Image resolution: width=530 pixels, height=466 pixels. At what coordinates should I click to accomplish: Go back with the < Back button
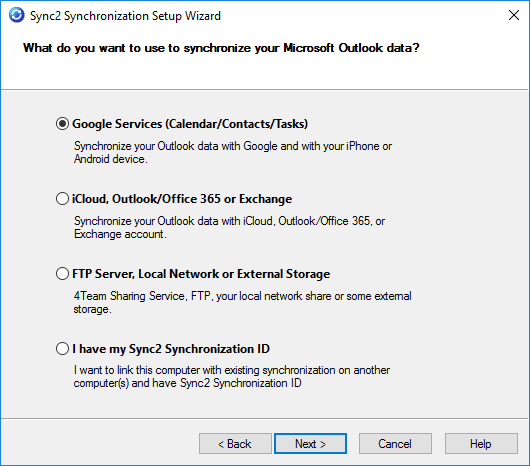(235, 444)
